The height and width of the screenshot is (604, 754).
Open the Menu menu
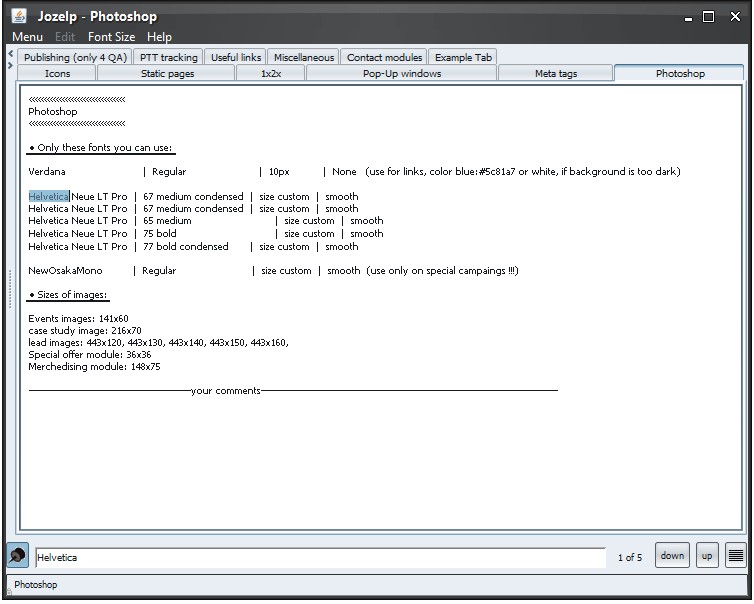(x=27, y=37)
